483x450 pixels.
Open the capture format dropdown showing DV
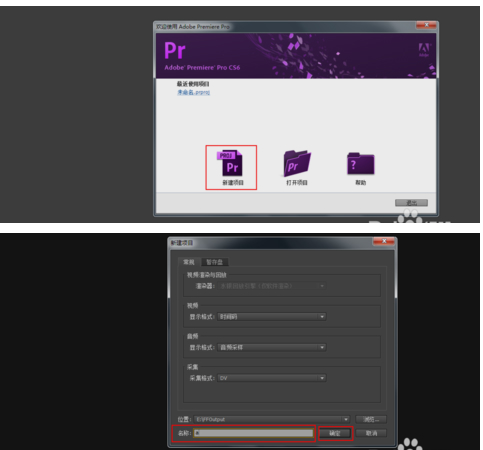pos(272,378)
